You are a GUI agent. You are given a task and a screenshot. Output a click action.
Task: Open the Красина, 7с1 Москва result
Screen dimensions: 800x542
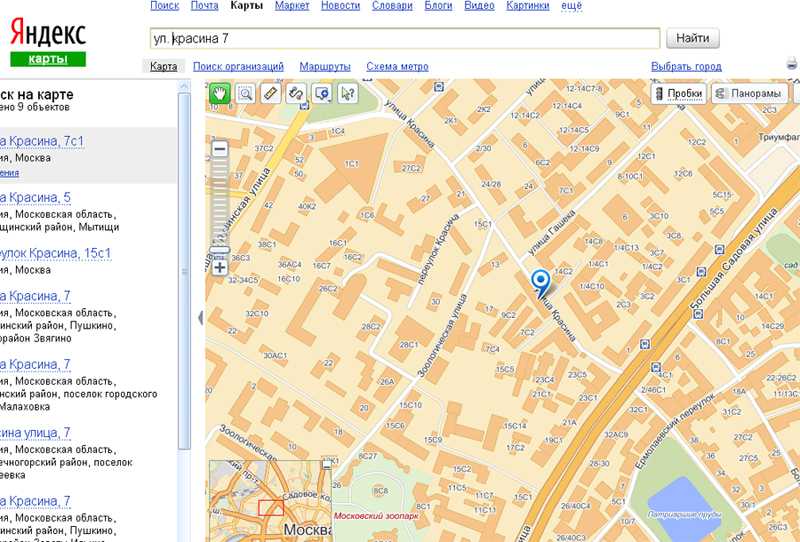tap(41, 141)
